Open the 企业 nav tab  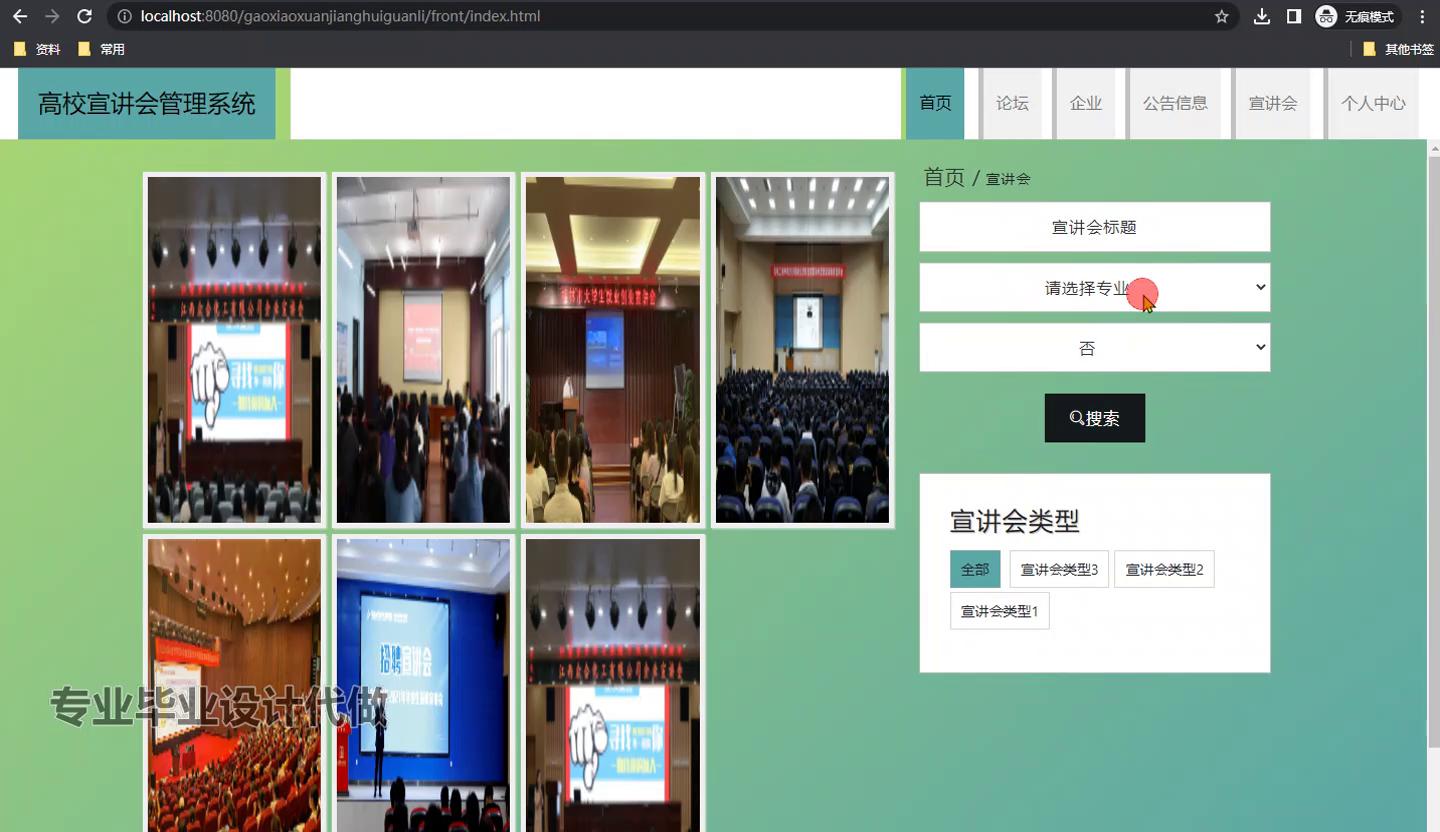[x=1085, y=103]
